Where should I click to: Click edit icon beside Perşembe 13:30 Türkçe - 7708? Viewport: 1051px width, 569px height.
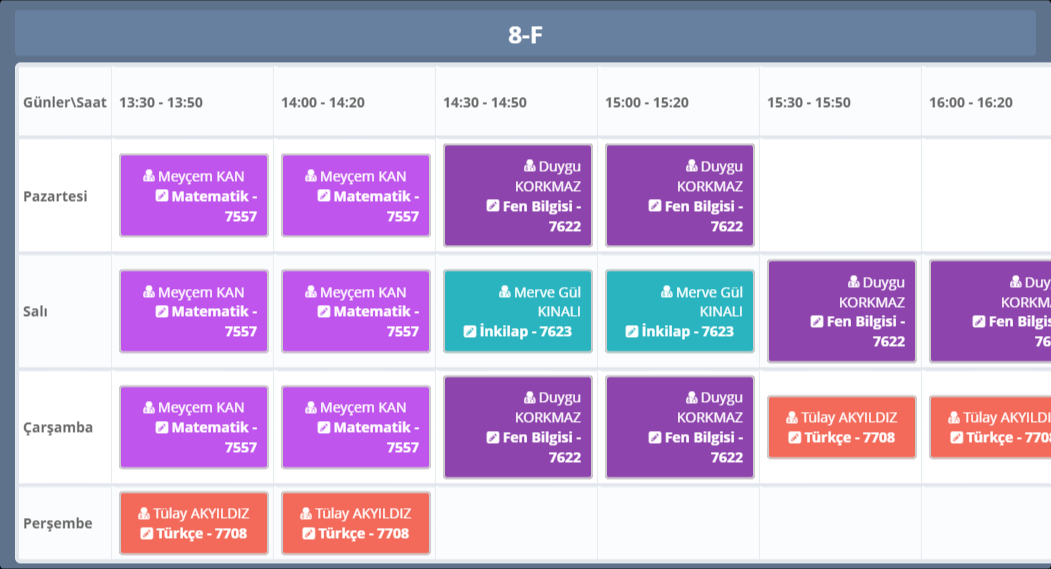[146, 533]
